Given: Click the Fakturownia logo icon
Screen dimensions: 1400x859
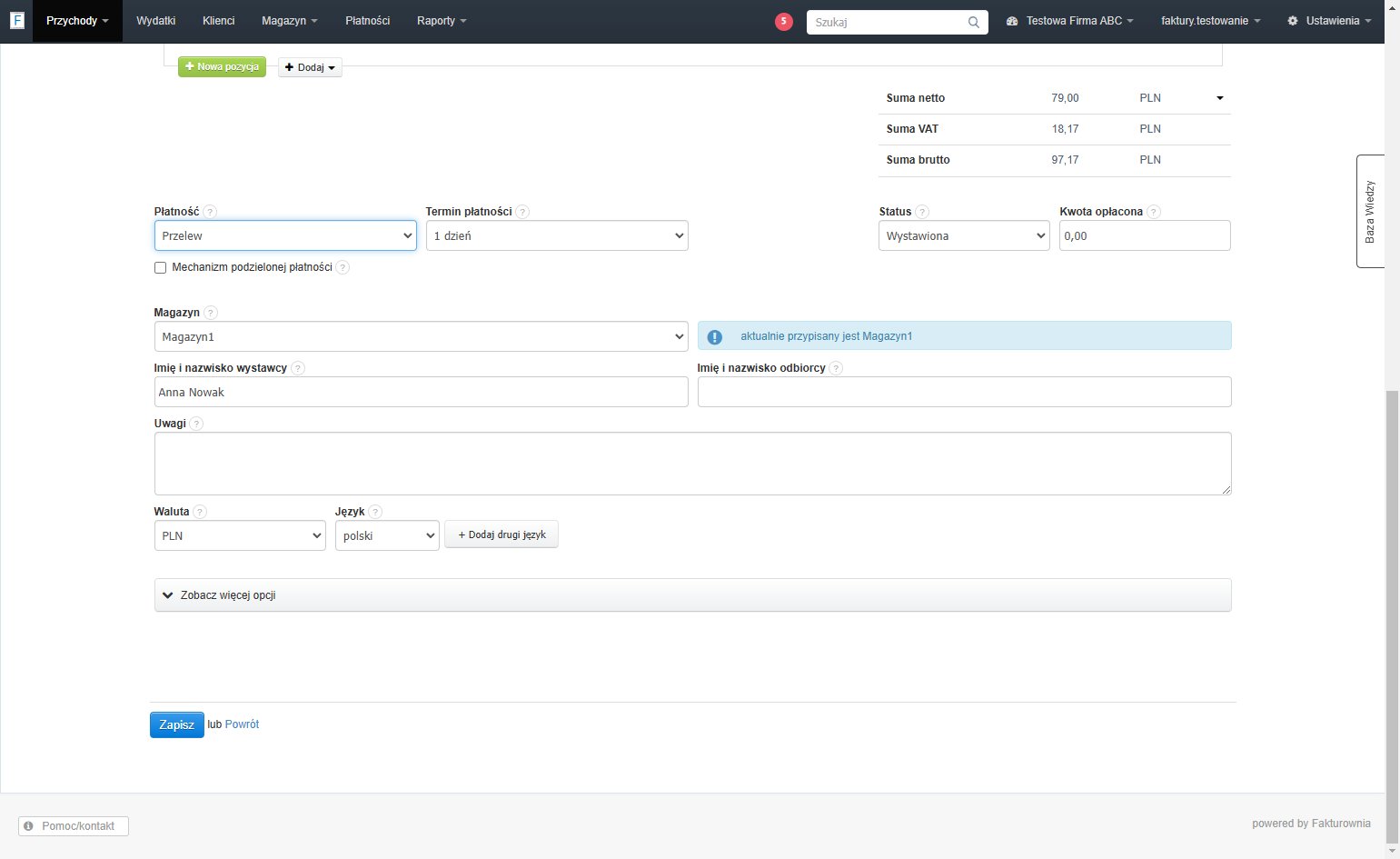Looking at the screenshot, I should click(x=16, y=20).
